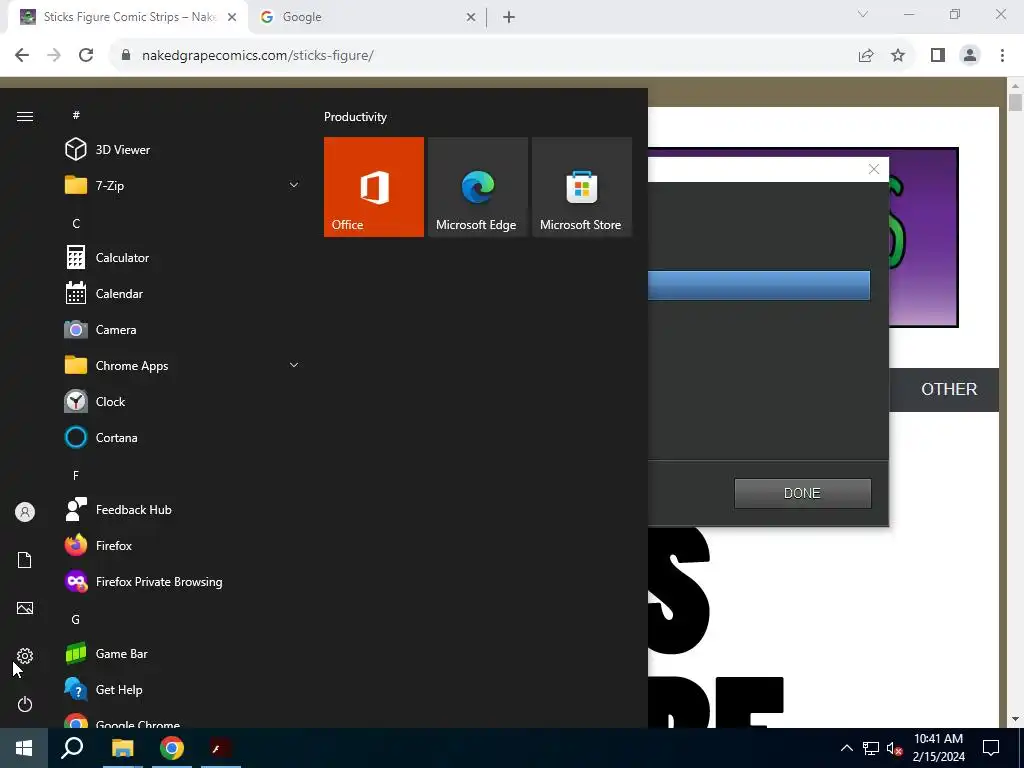This screenshot has height=768, width=1024.
Task: Switch to Sticks Figure Comic Strips tab
Action: (x=127, y=17)
